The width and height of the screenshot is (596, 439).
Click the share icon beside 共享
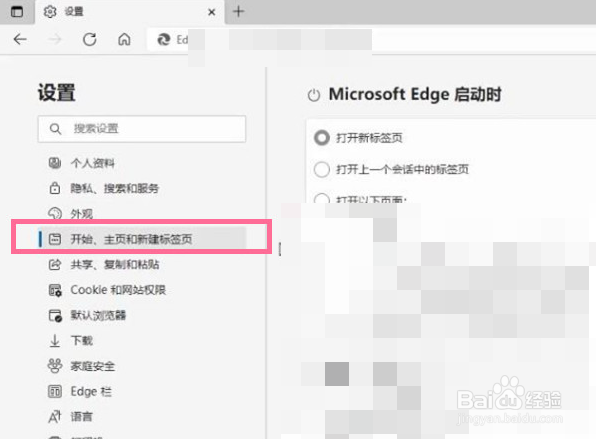coord(55,264)
